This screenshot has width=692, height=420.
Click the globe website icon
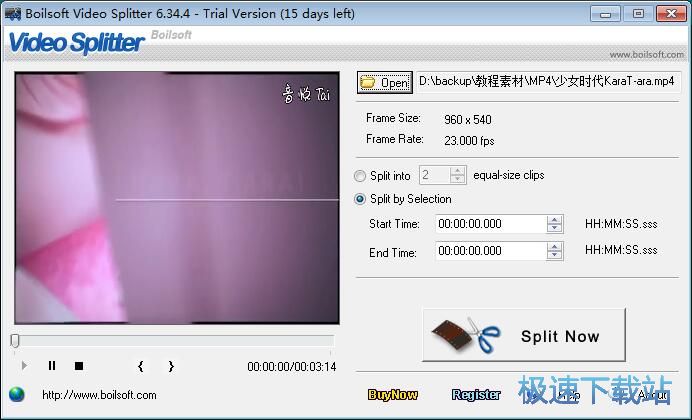pos(17,394)
